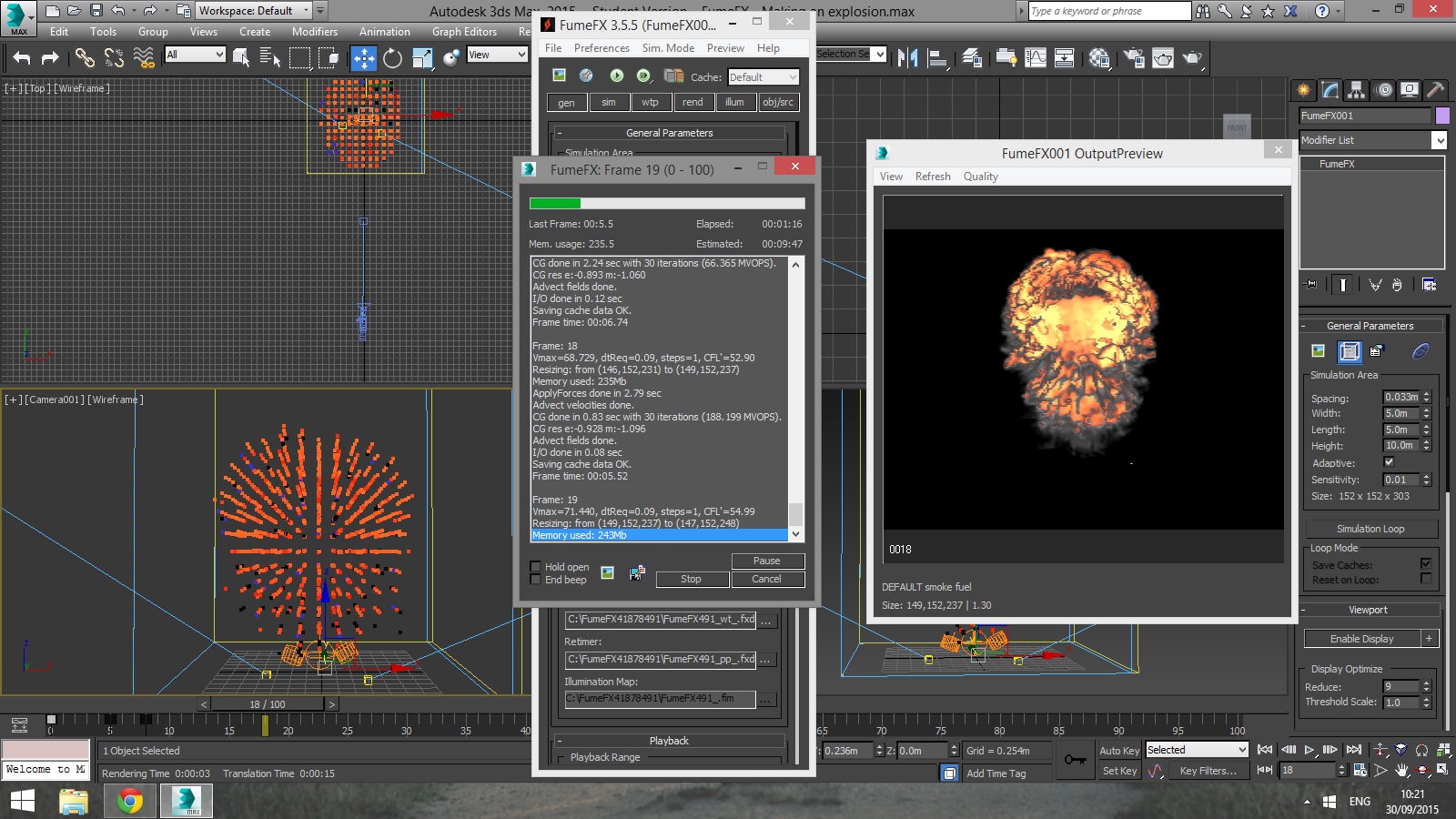The height and width of the screenshot is (819, 1456).
Task: Choose the Rectangular Selection Region tool
Action: [299, 58]
